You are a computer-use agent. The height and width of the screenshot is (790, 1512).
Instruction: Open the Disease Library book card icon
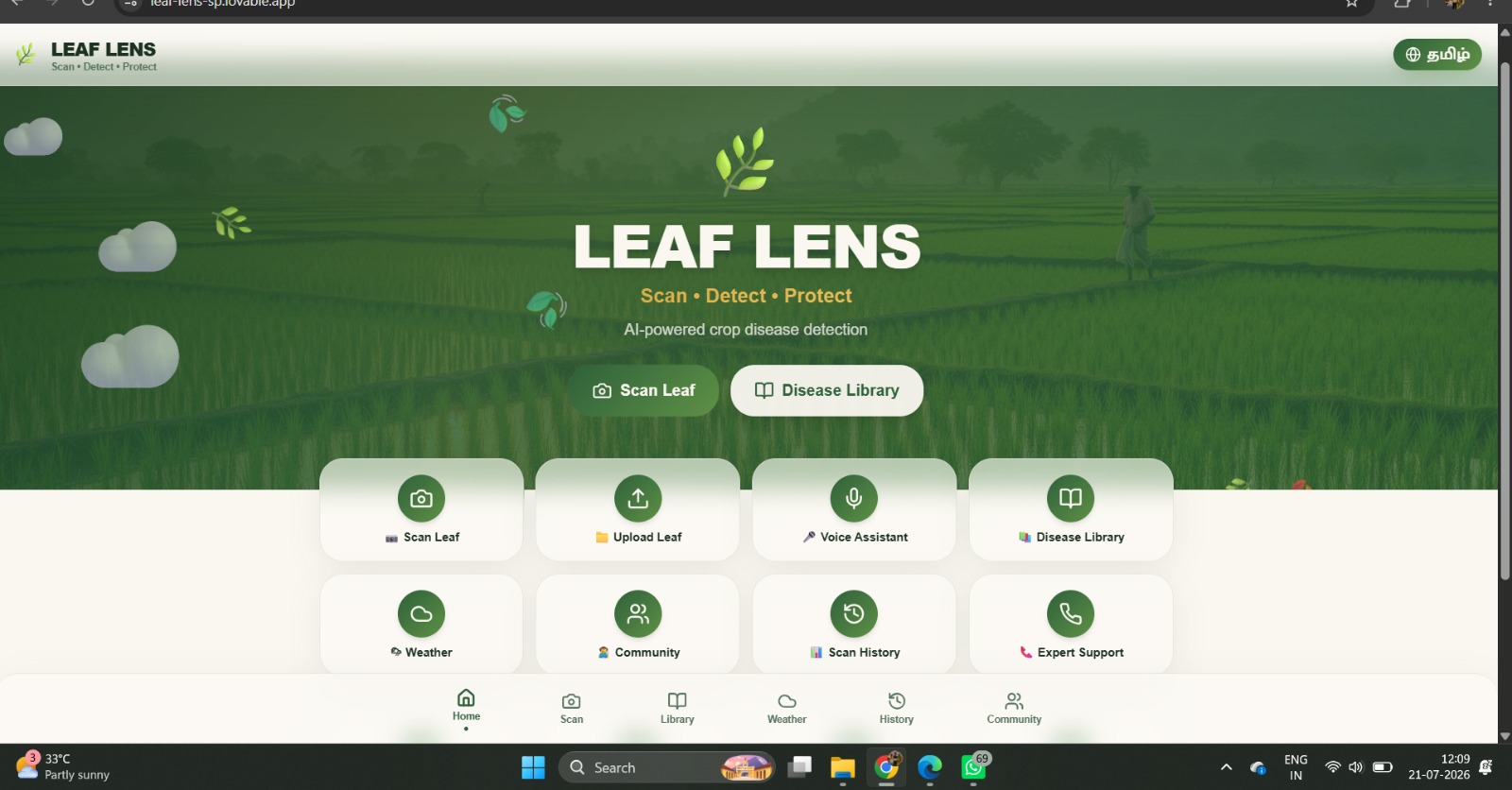coord(1071,498)
